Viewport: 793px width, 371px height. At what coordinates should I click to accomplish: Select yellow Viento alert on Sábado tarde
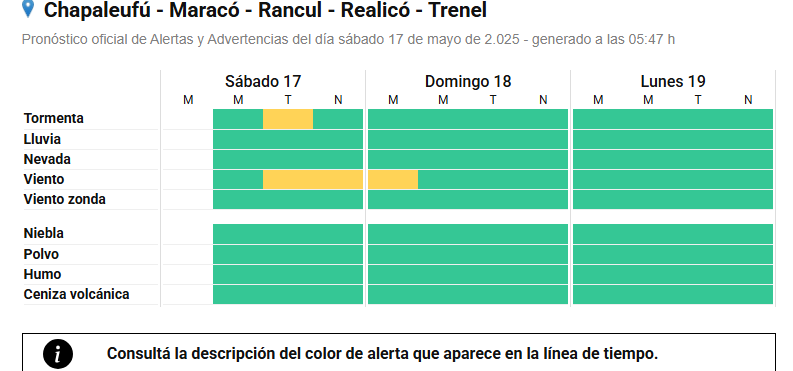[x=313, y=179]
